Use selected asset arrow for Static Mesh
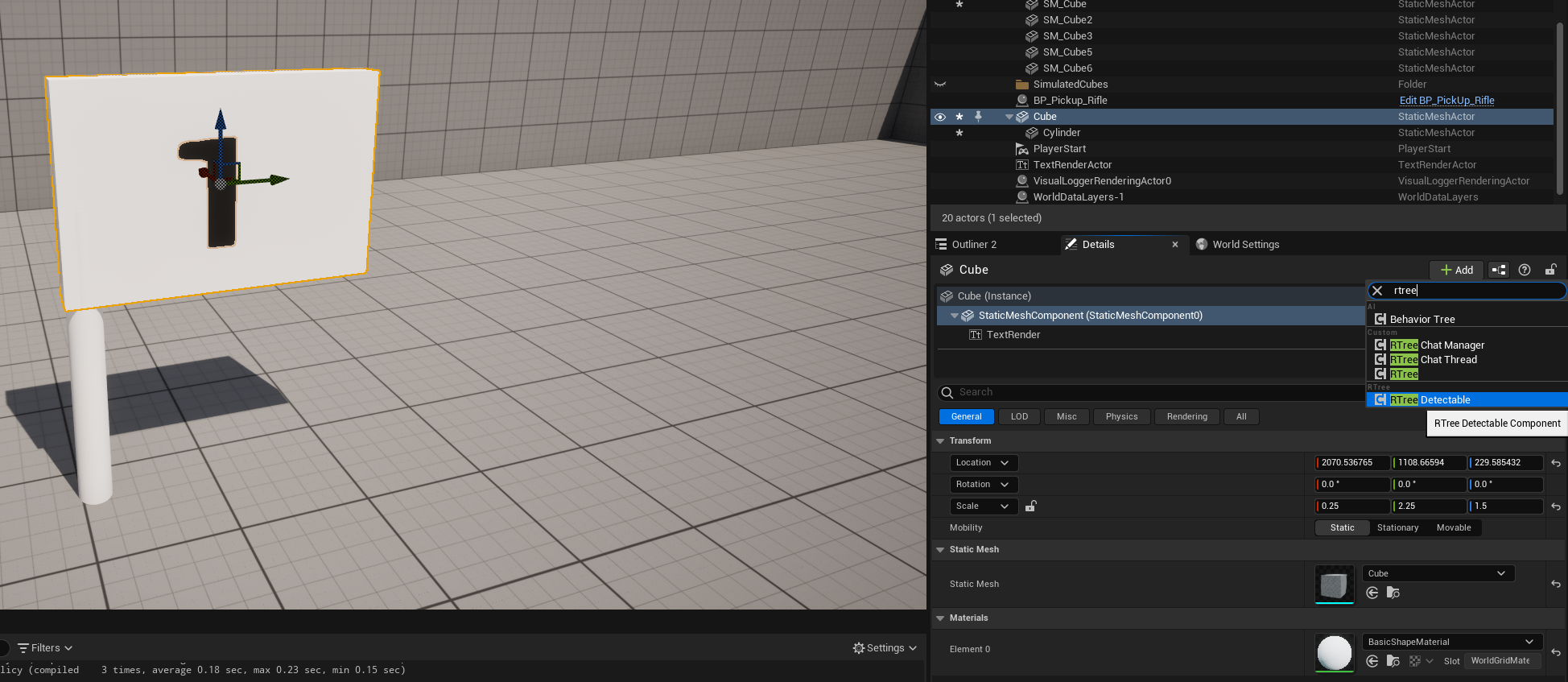Viewport: 1568px width, 682px height. click(1372, 593)
